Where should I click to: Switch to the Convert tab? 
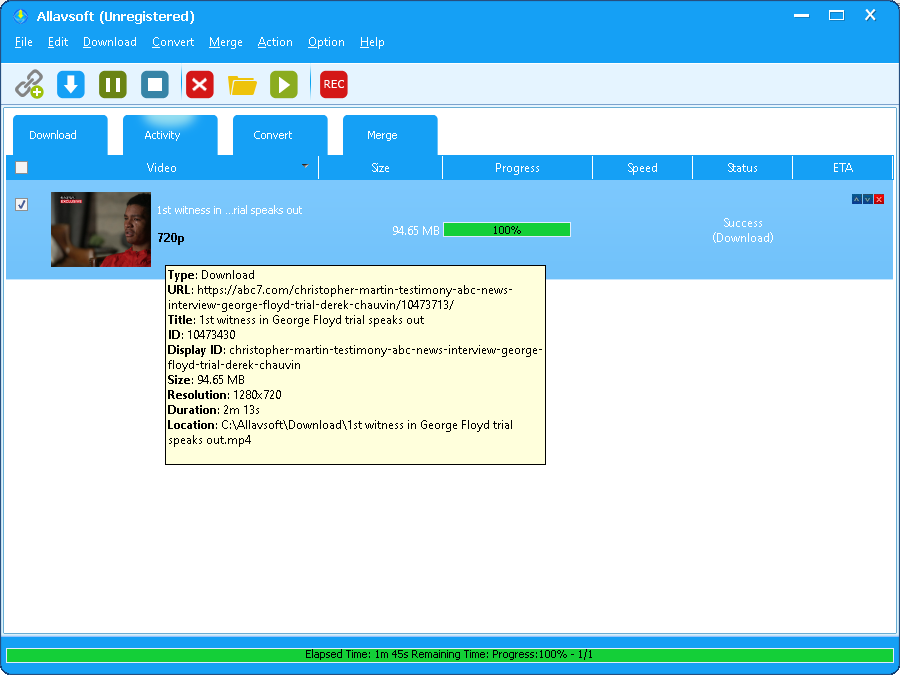pos(280,135)
